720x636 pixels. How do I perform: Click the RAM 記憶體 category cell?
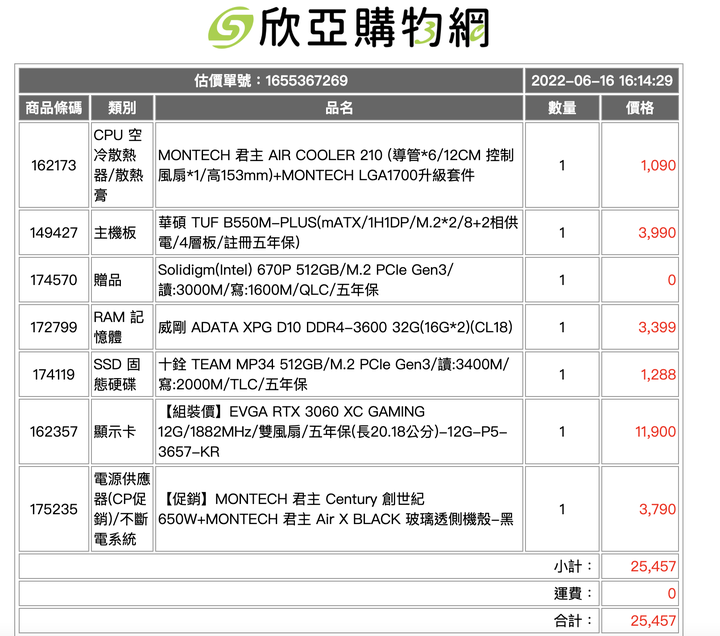[x=122, y=327]
